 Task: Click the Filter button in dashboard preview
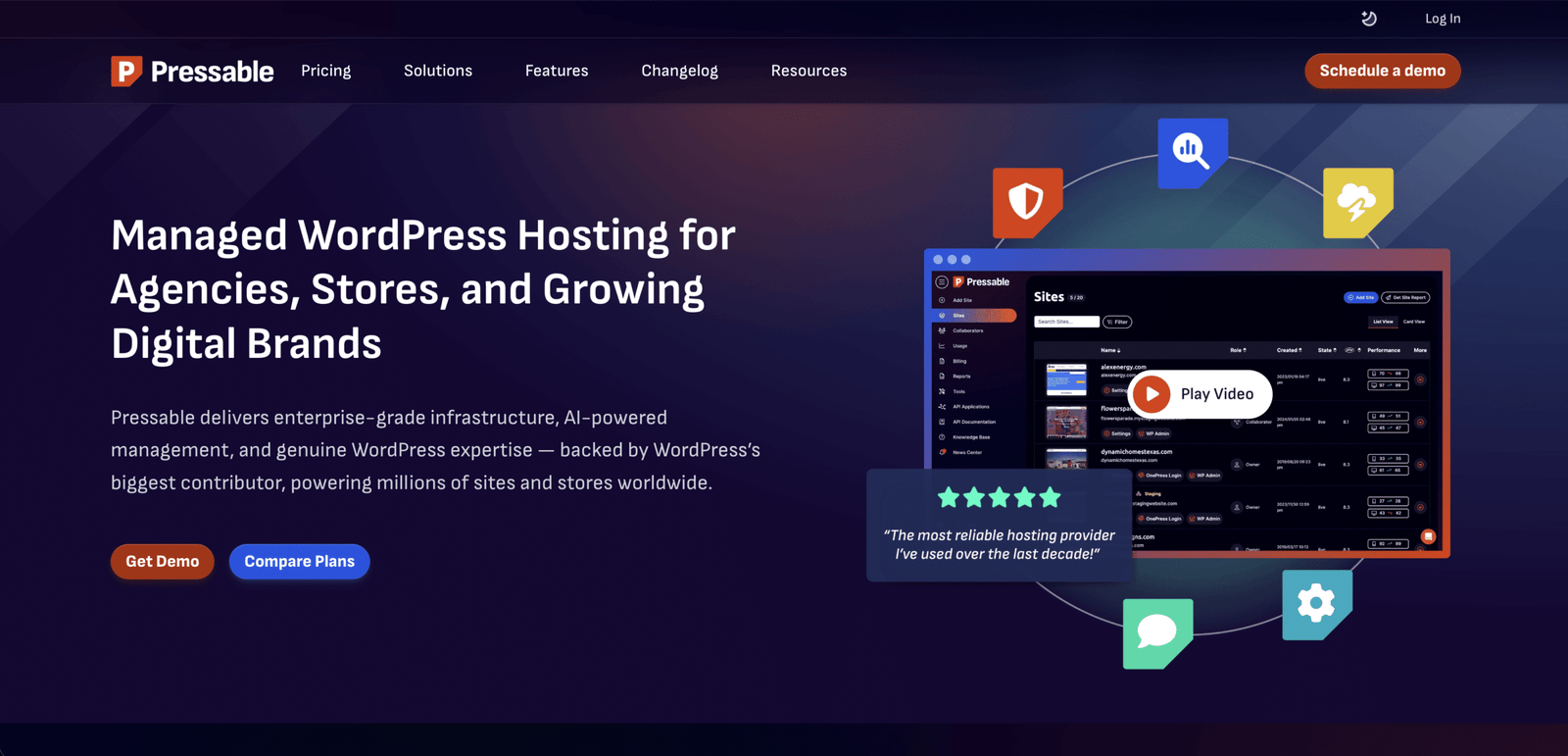[1117, 322]
